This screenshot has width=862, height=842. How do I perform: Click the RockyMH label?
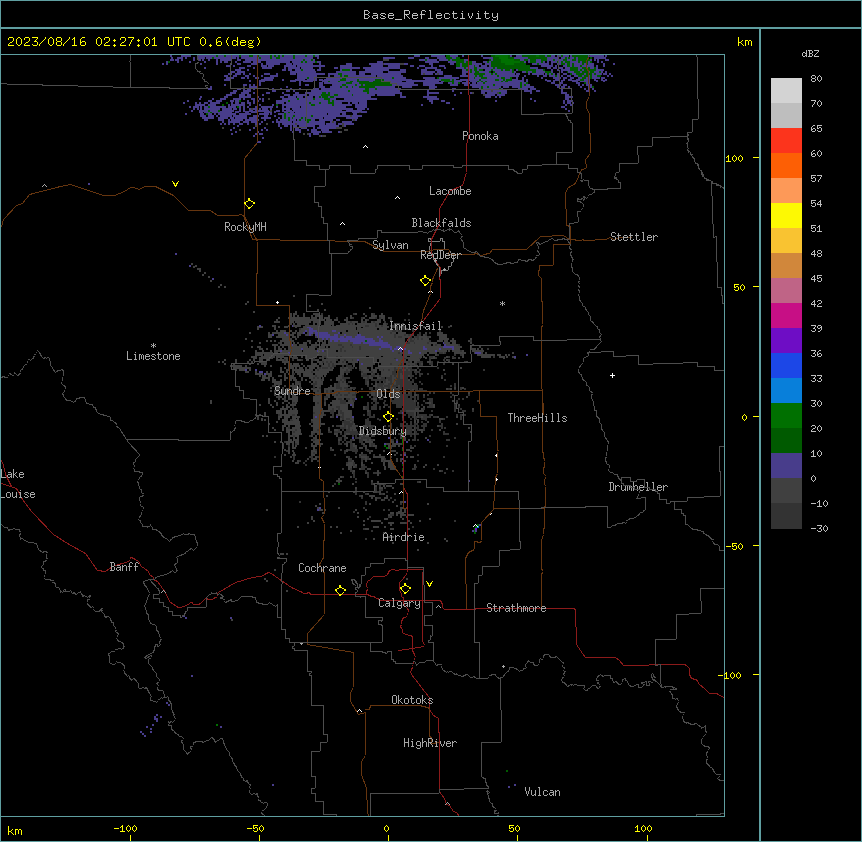pos(245,227)
